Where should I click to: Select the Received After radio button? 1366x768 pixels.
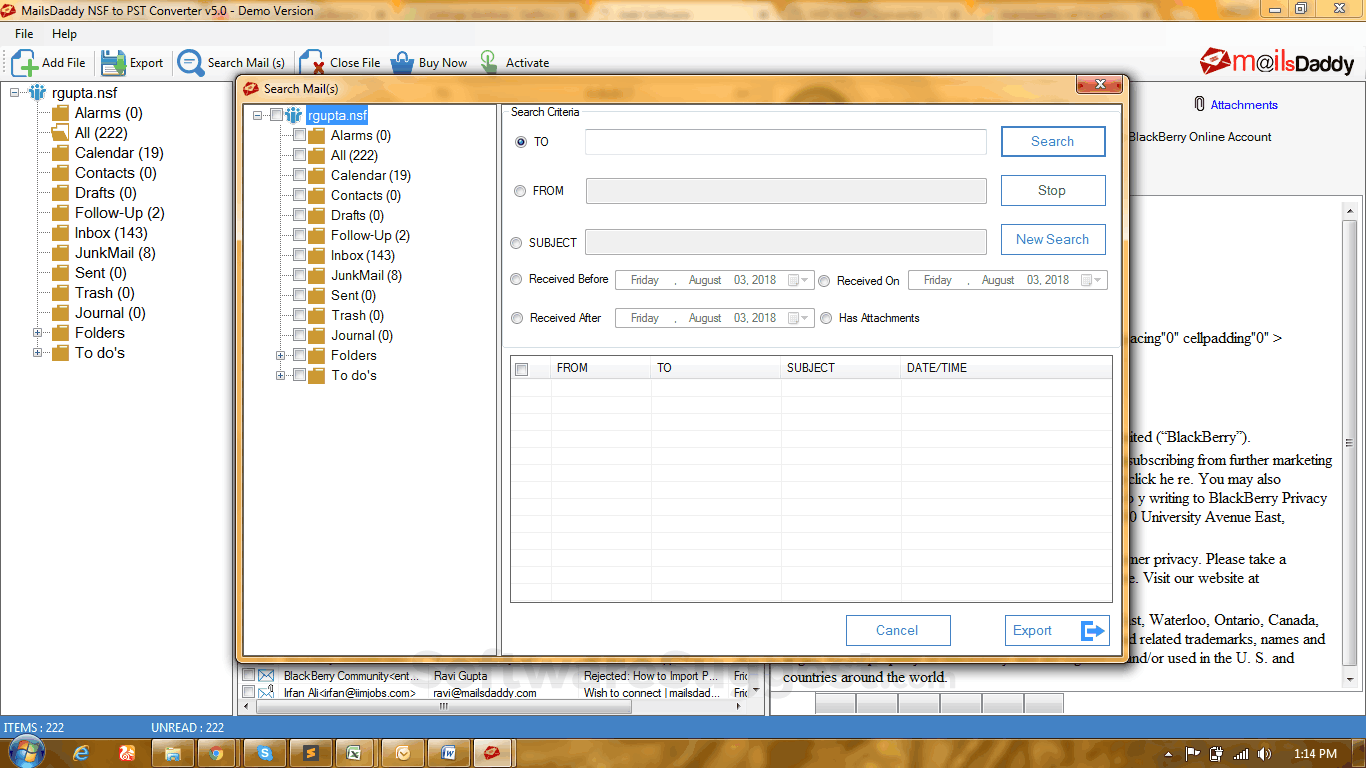[517, 318]
